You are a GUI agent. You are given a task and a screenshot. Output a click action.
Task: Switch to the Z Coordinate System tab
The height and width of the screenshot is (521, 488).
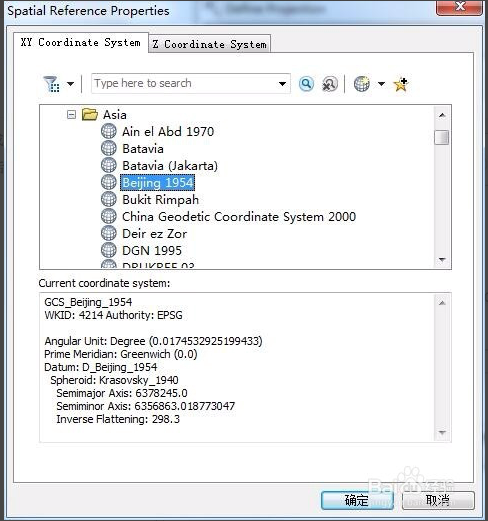coord(210,44)
